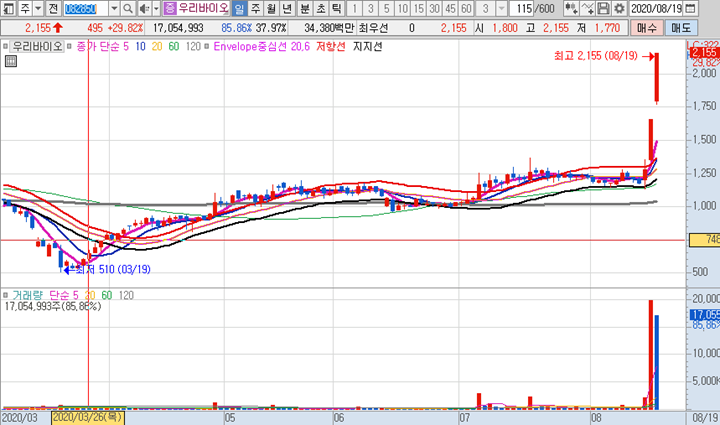
Task: Click the add candlestick chart icon
Action: point(571,8)
